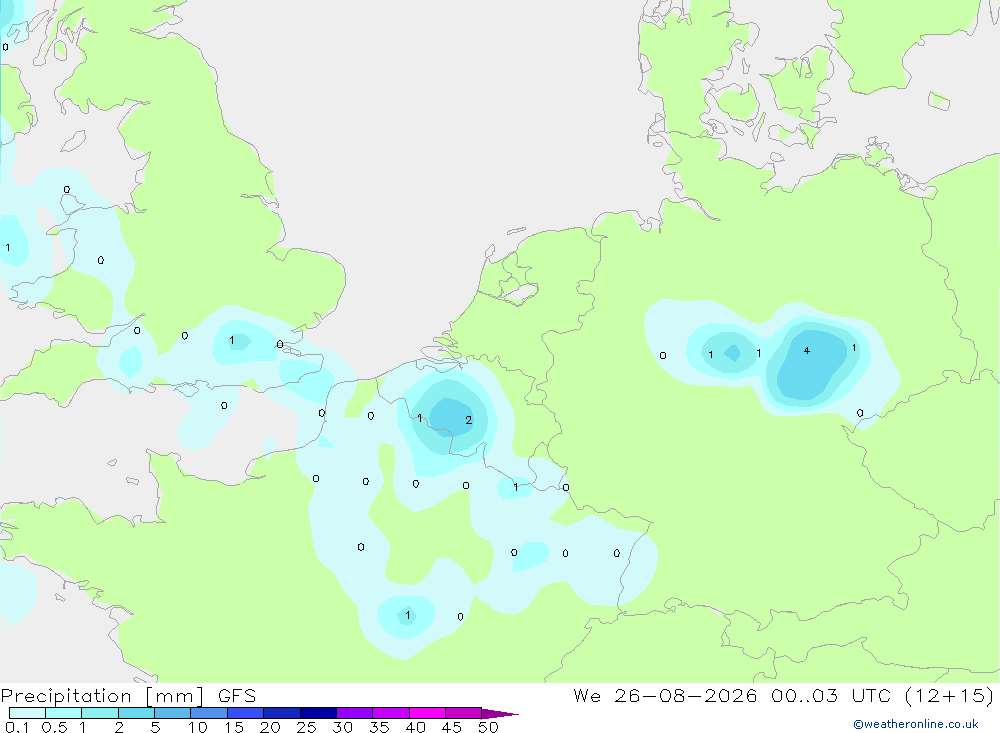1000x733 pixels.
Task: Pick the 45–50 mm dark magenta legend swatch
Action: [x=463, y=713]
